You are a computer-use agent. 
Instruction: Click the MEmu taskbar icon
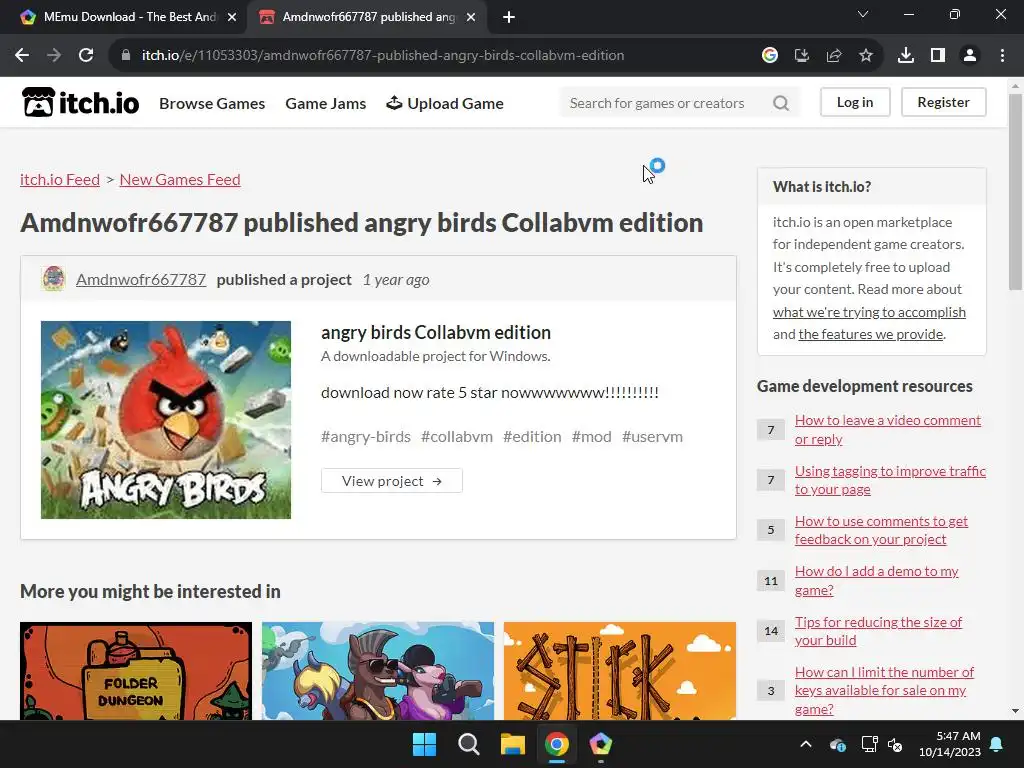600,744
